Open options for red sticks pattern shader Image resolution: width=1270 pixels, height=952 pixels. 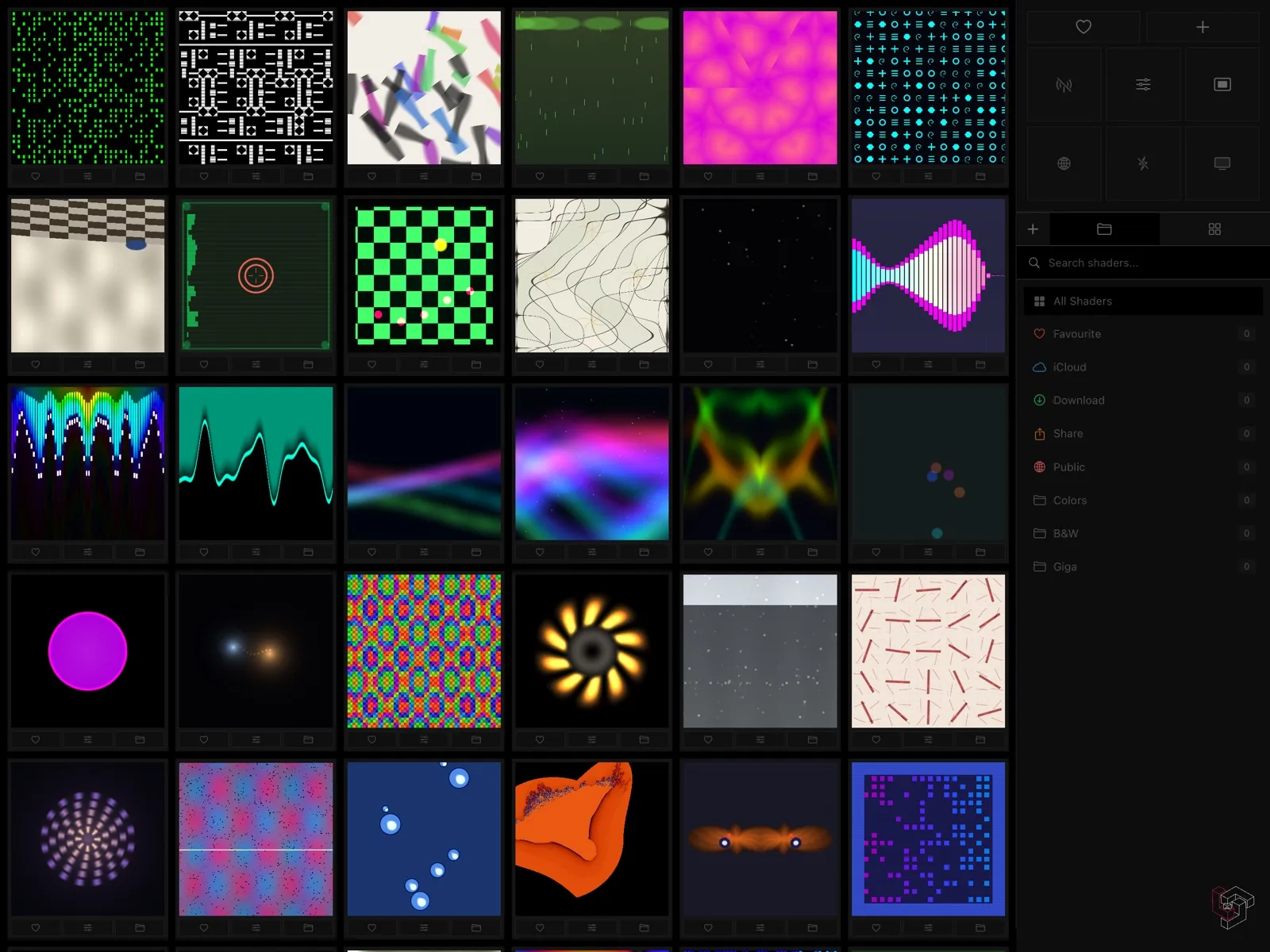coord(928,739)
